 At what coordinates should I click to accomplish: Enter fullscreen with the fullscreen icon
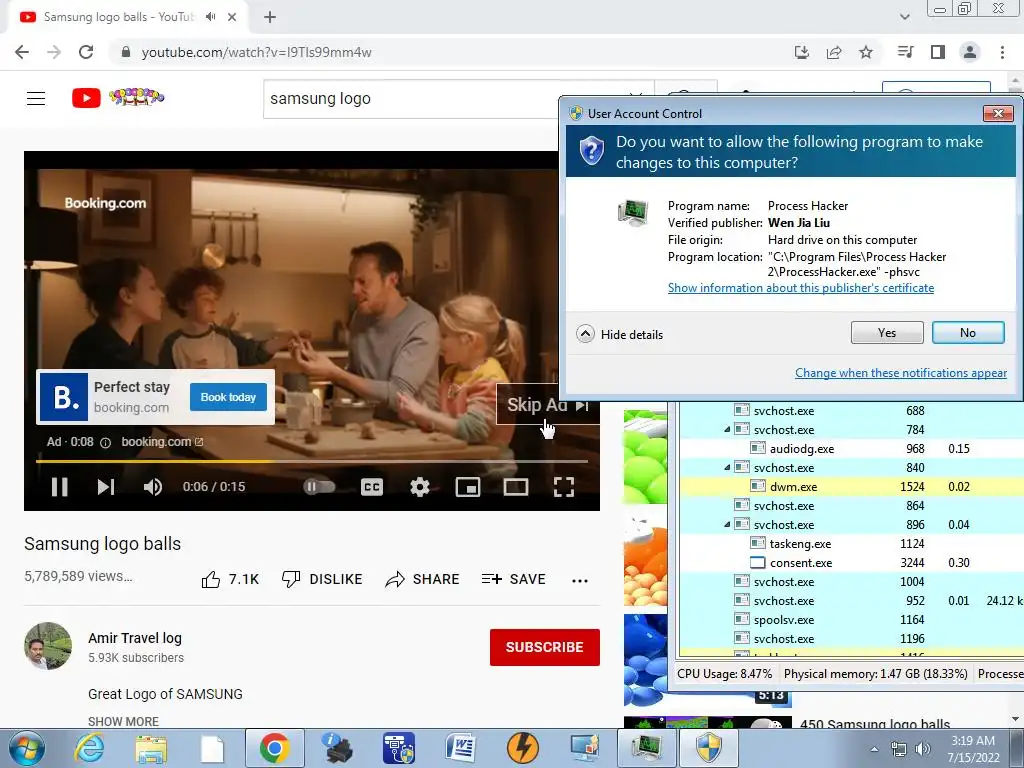pyautogui.click(x=564, y=487)
